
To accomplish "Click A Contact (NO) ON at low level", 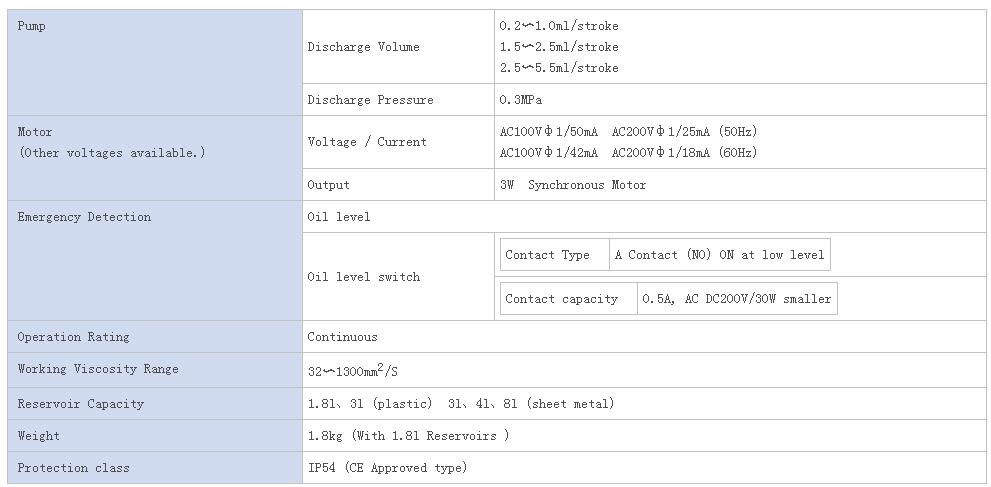I will tap(719, 255).
